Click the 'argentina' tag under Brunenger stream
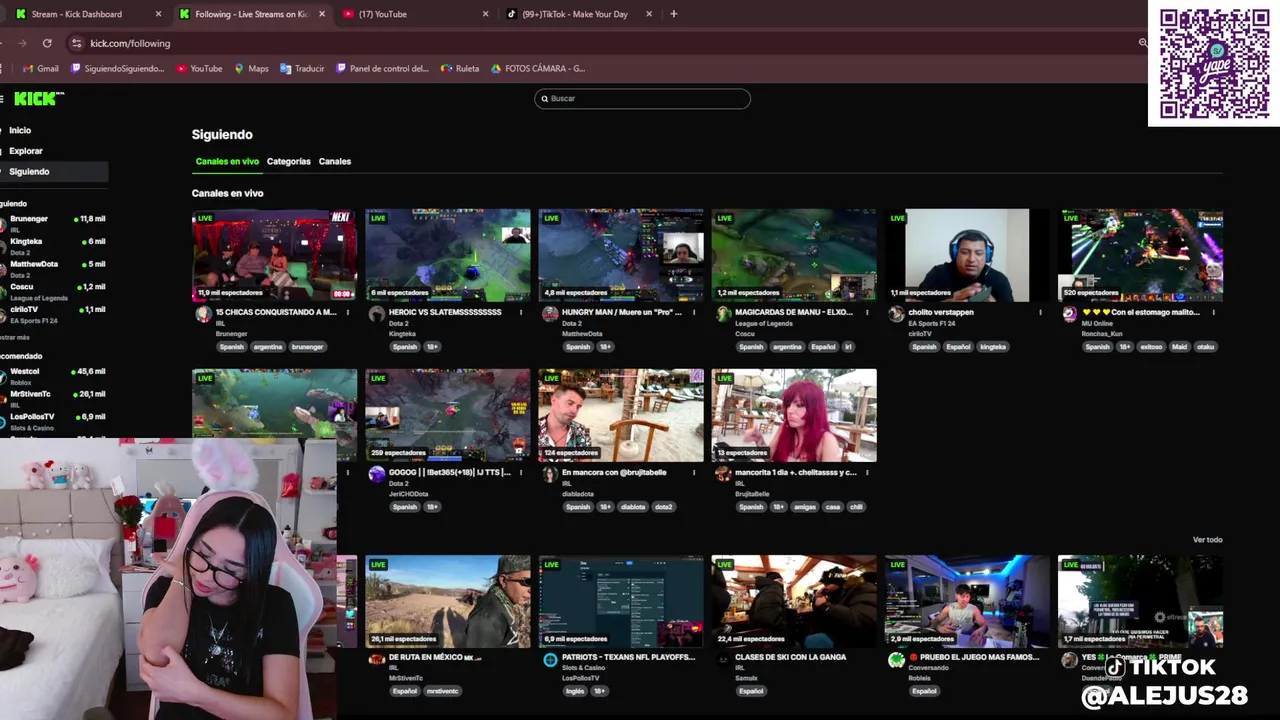The height and width of the screenshot is (720, 1280). 268,347
